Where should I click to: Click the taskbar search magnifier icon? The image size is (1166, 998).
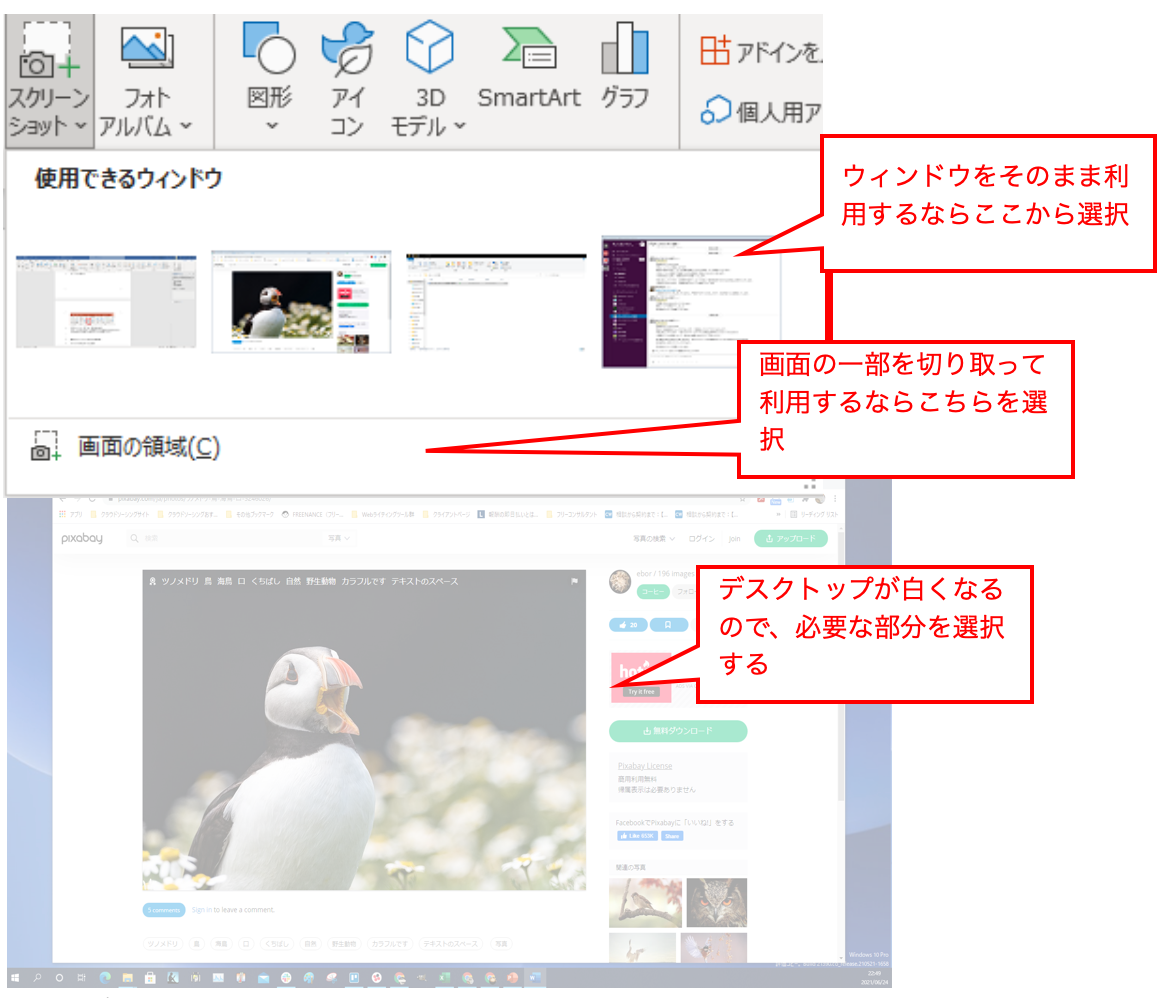click(x=37, y=977)
